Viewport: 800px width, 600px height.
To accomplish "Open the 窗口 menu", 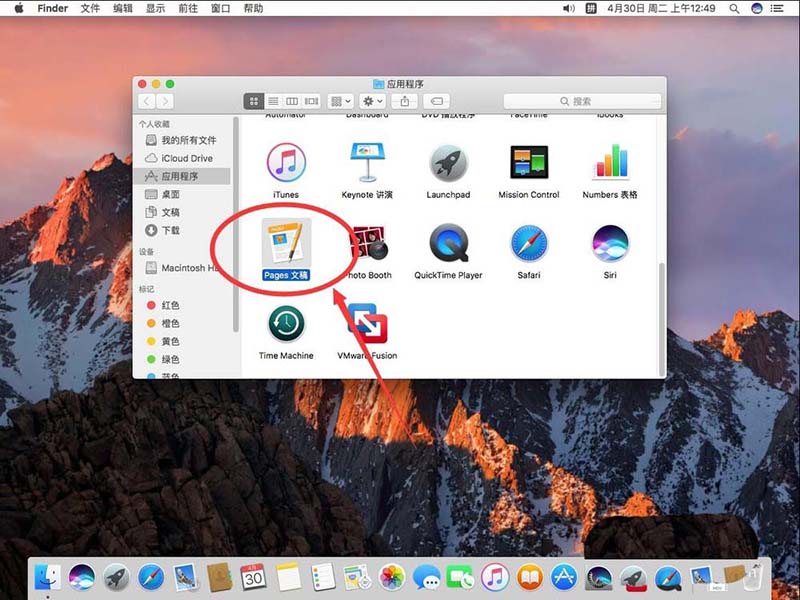I will pyautogui.click(x=220, y=8).
